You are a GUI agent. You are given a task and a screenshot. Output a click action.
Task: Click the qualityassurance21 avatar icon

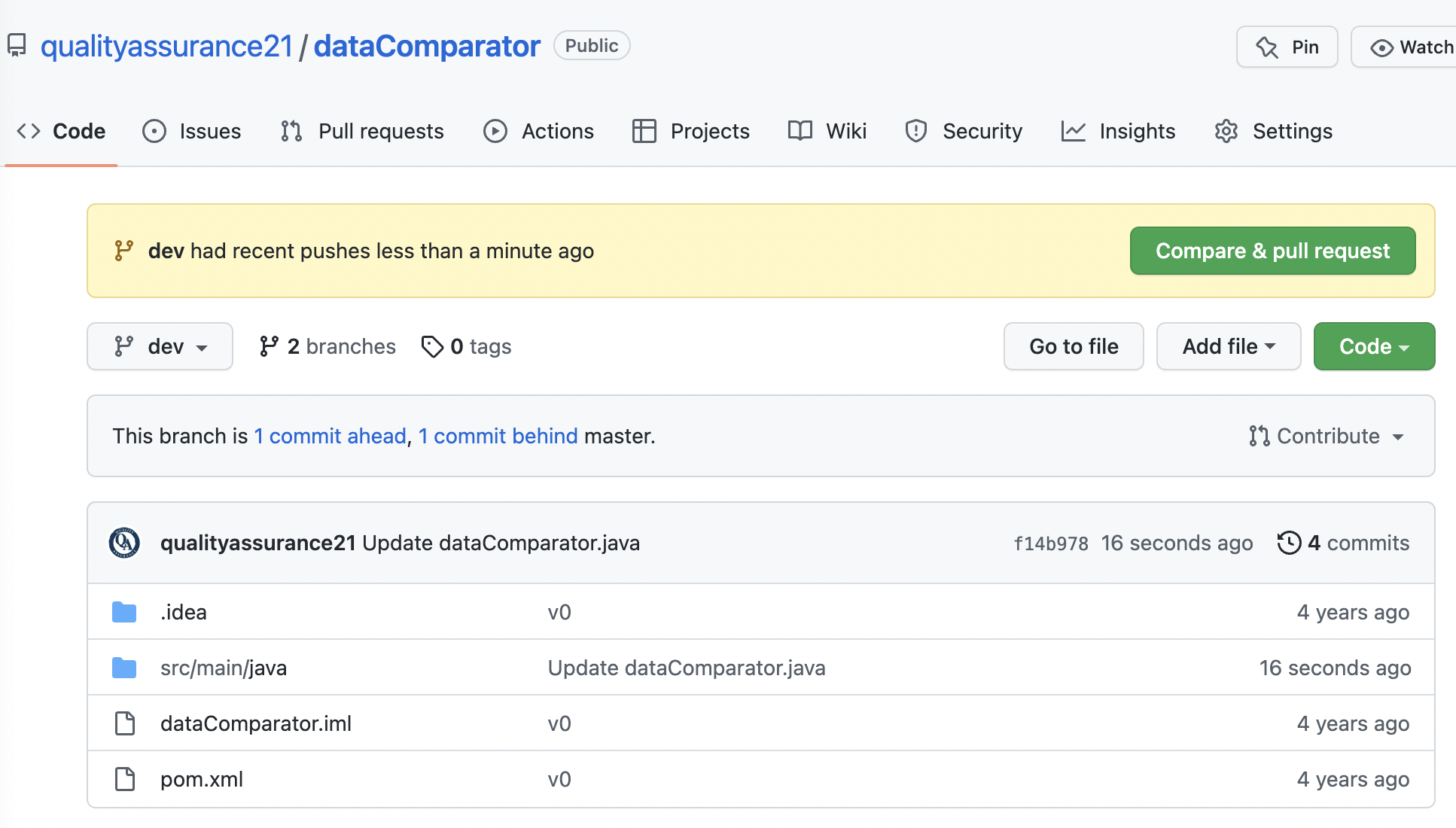[124, 543]
